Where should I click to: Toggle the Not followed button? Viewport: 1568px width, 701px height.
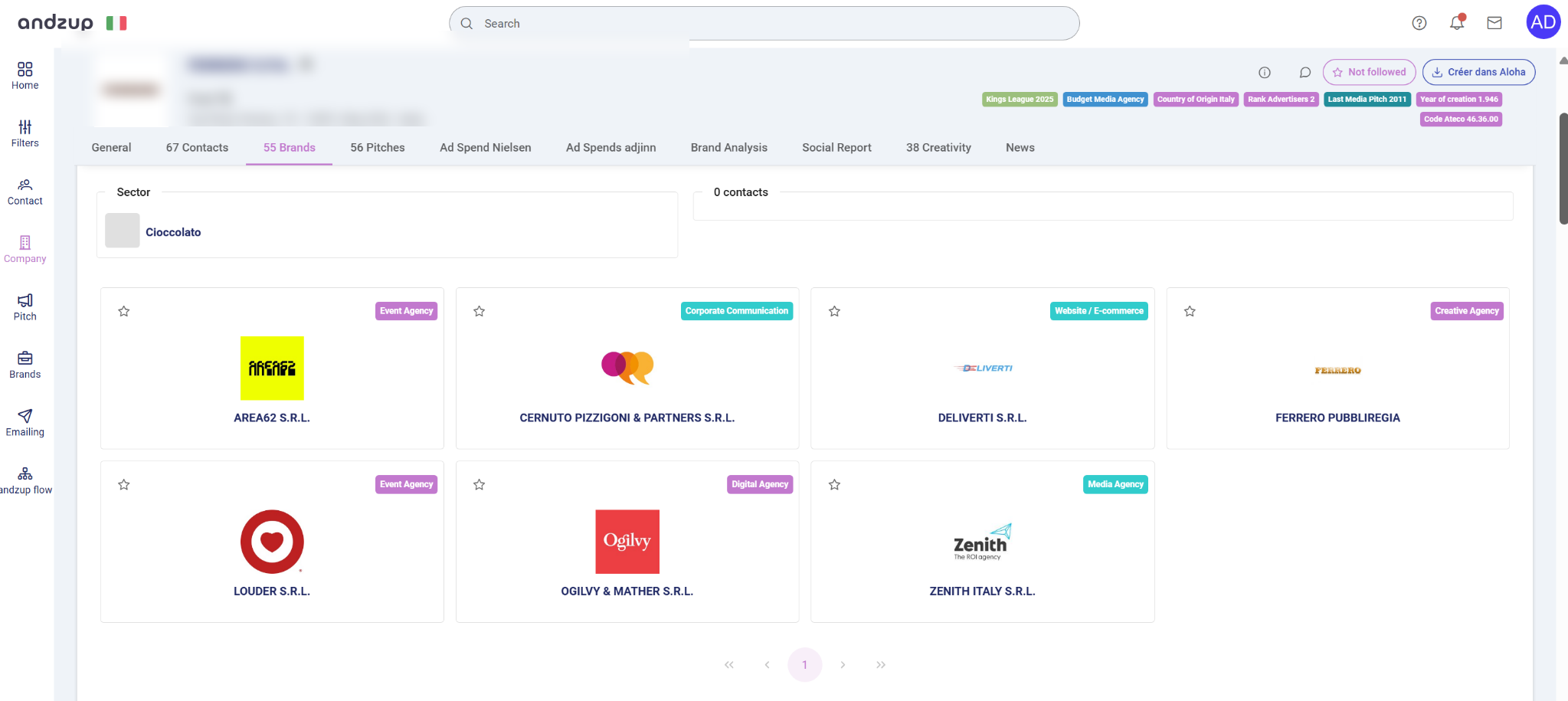(x=1368, y=72)
